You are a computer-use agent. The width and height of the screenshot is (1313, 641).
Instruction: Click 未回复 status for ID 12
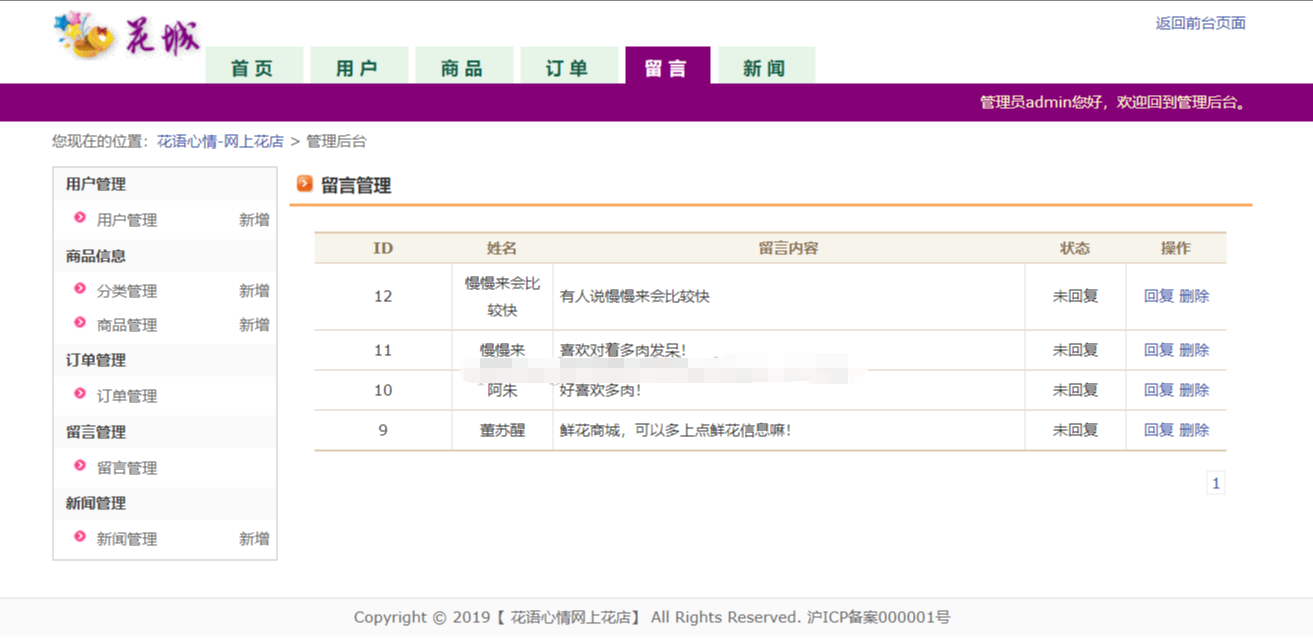click(1075, 296)
